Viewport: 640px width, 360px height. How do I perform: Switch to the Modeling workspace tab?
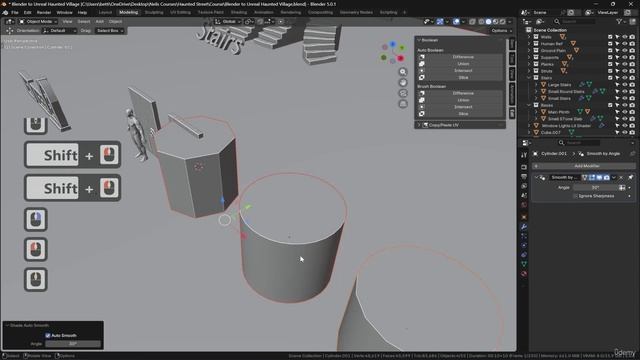coord(129,12)
